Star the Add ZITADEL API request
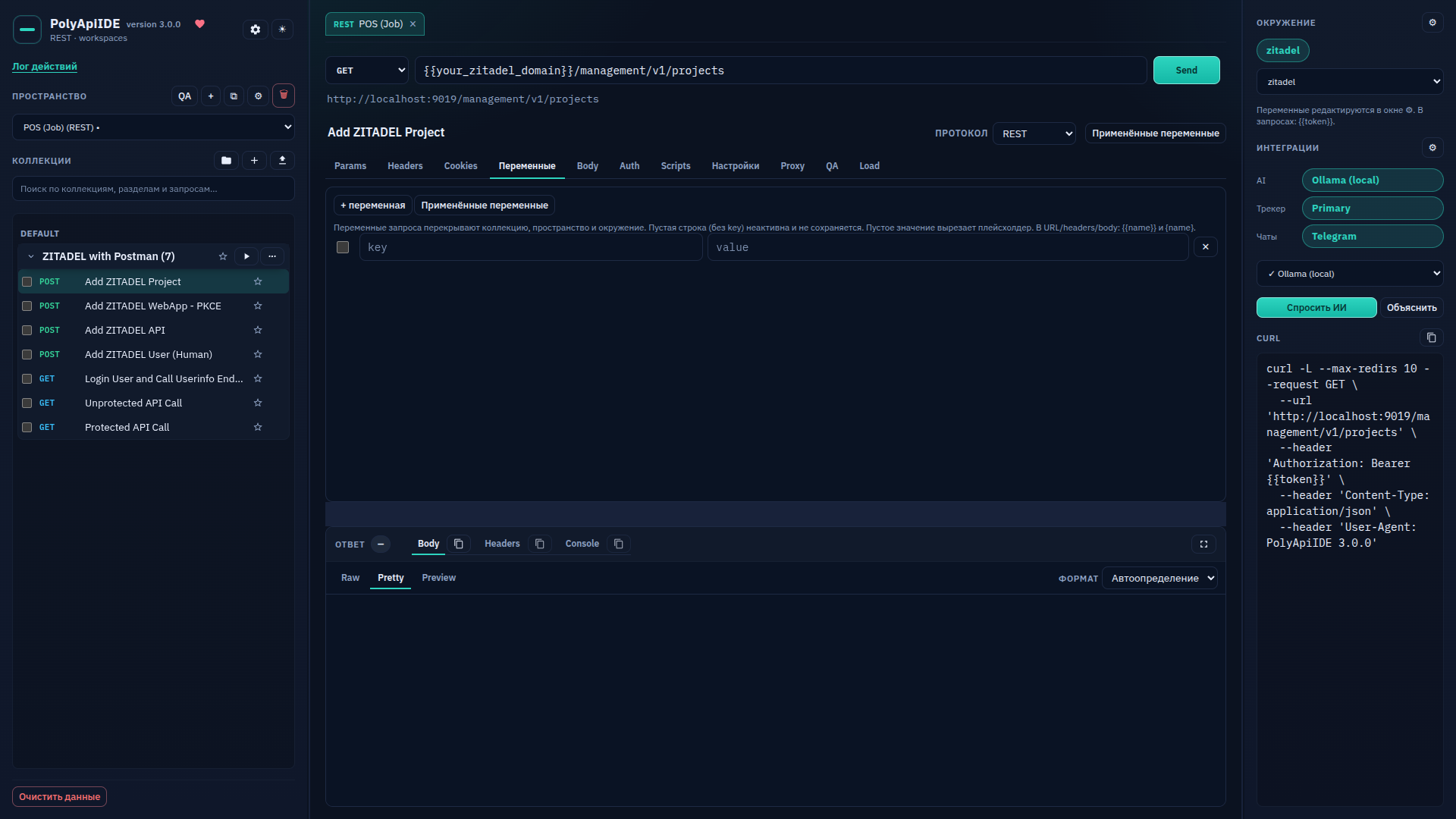Screen dimensions: 1456x819 258,331
